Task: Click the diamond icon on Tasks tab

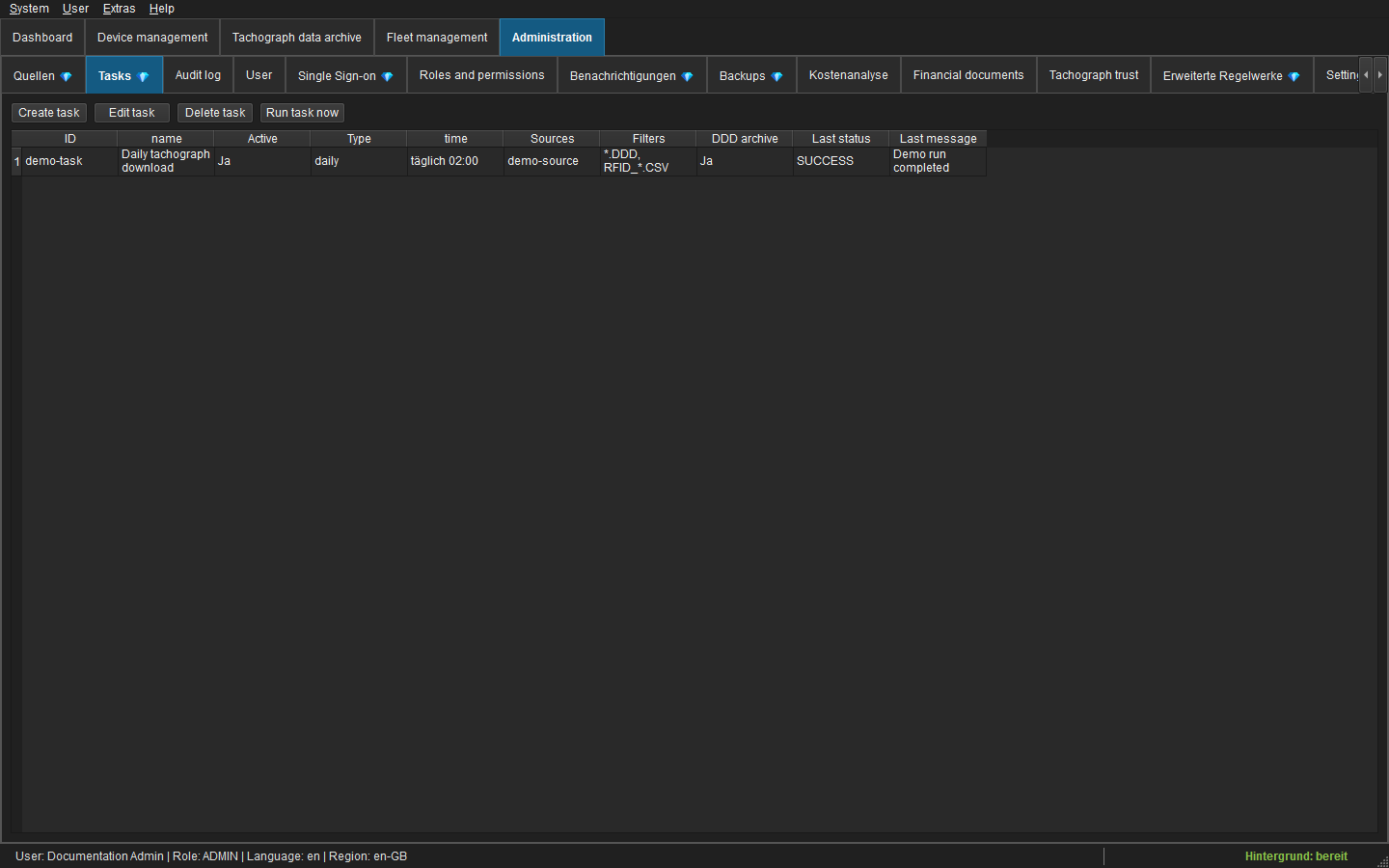Action: (144, 76)
